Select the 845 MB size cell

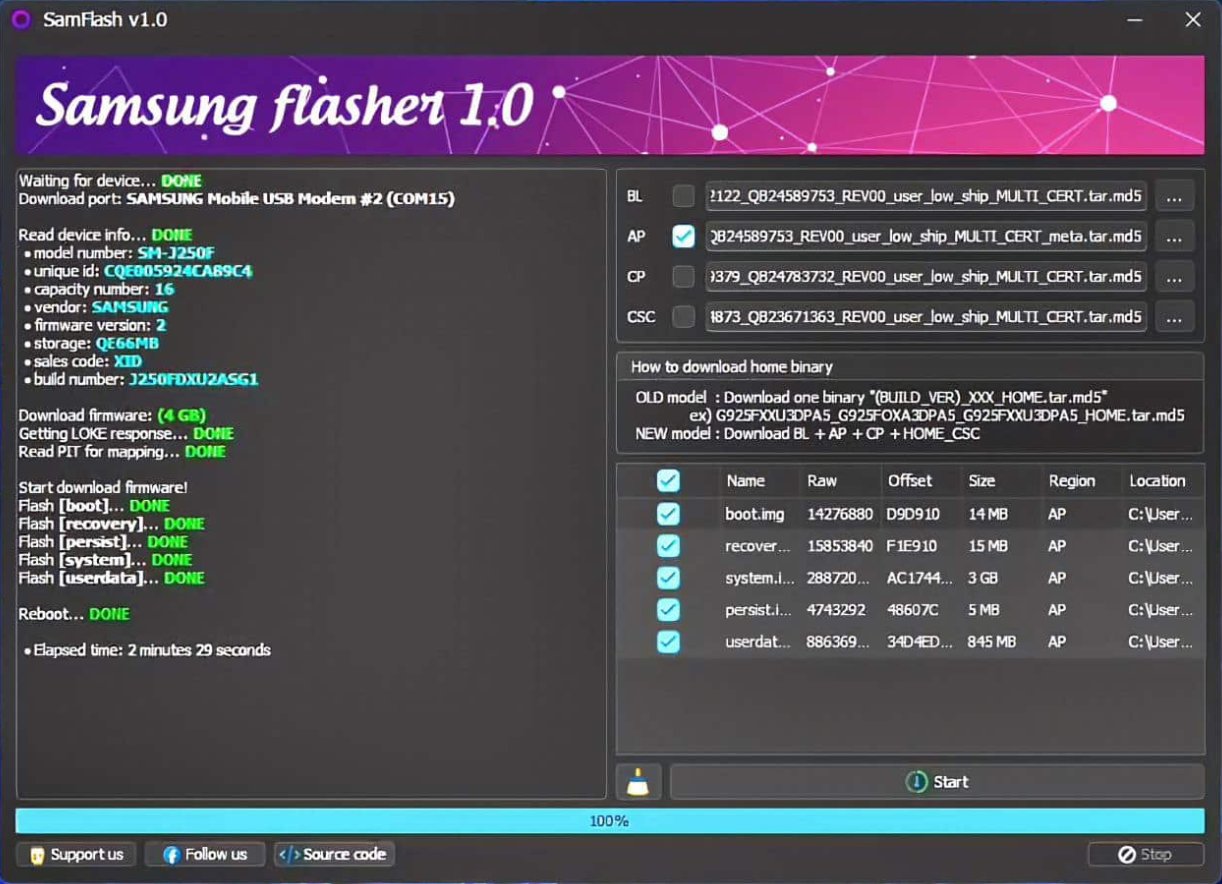pos(992,642)
